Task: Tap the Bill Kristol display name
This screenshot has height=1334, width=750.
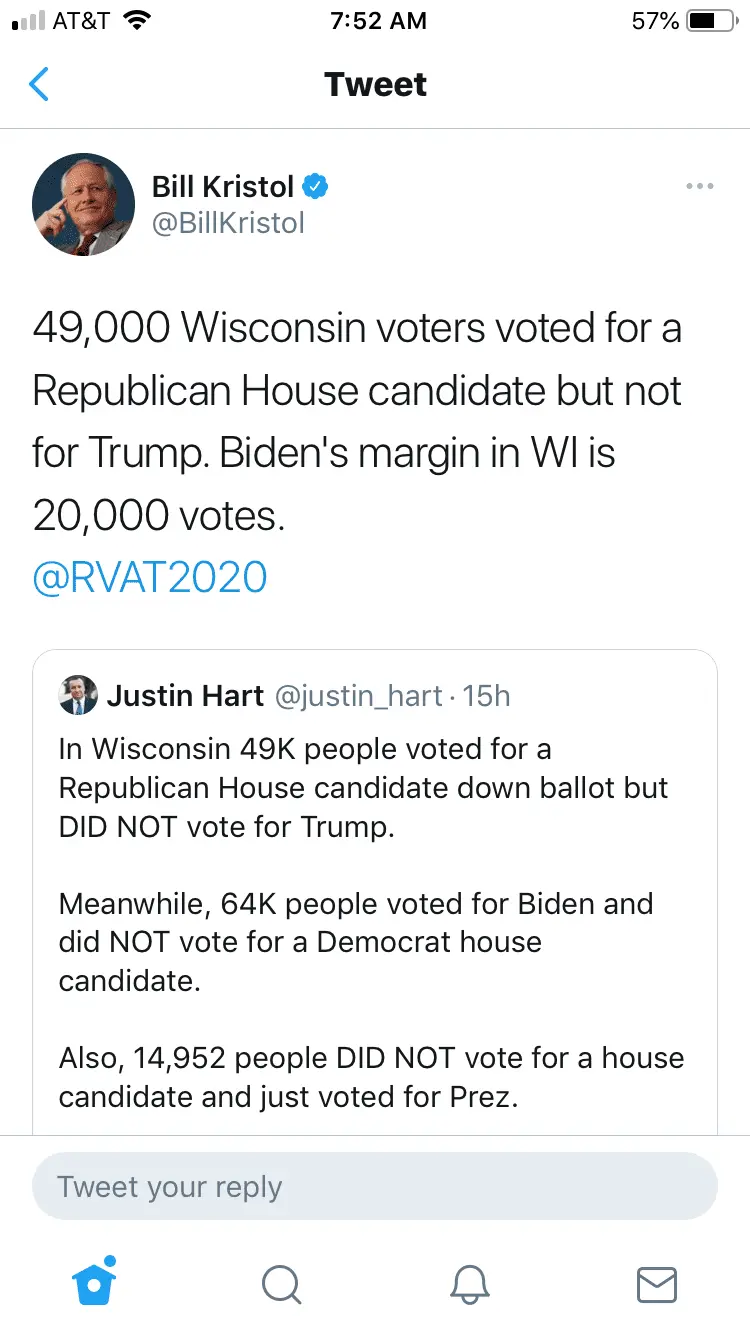Action: click(223, 186)
